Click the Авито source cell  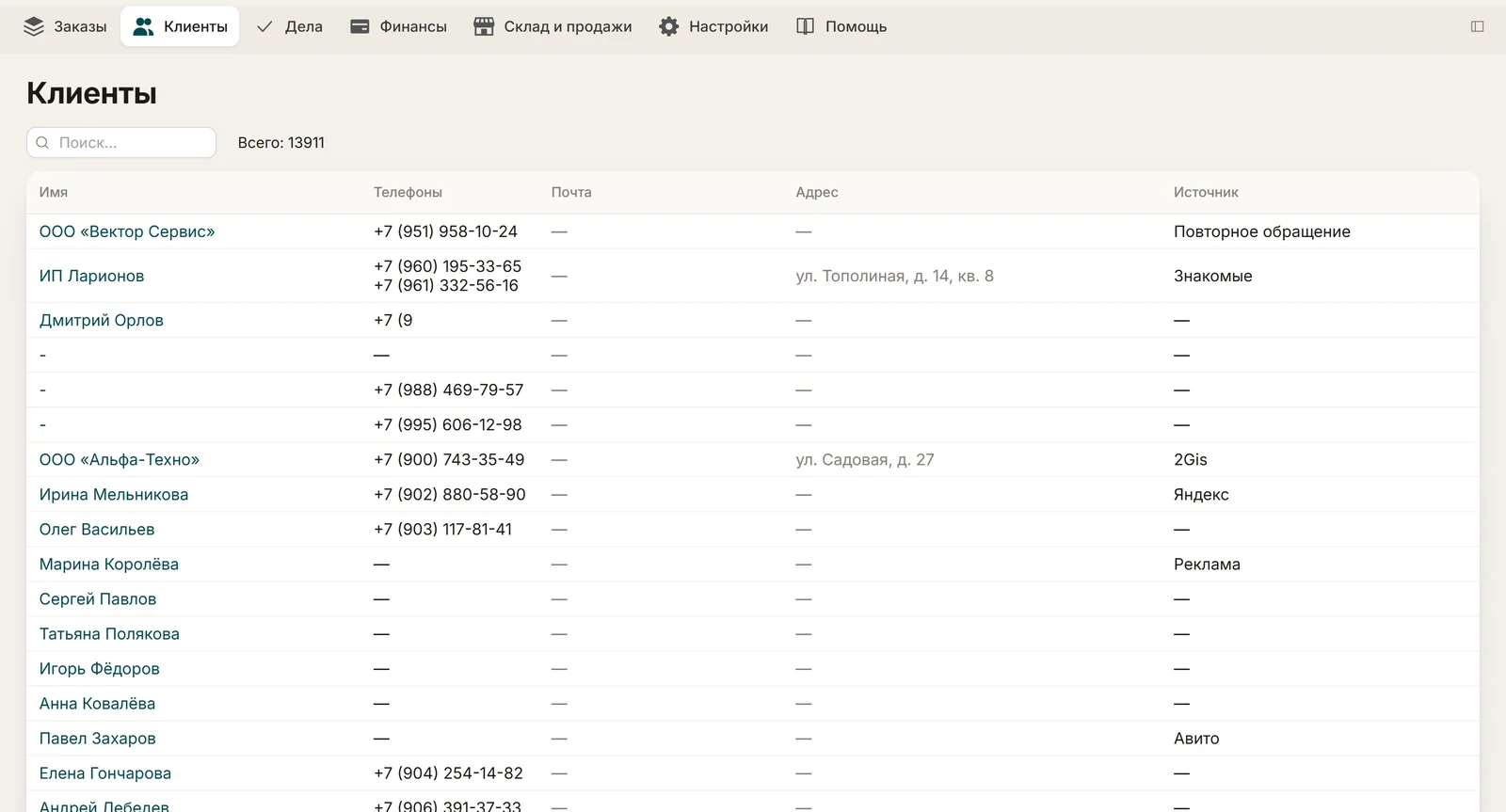[1196, 738]
